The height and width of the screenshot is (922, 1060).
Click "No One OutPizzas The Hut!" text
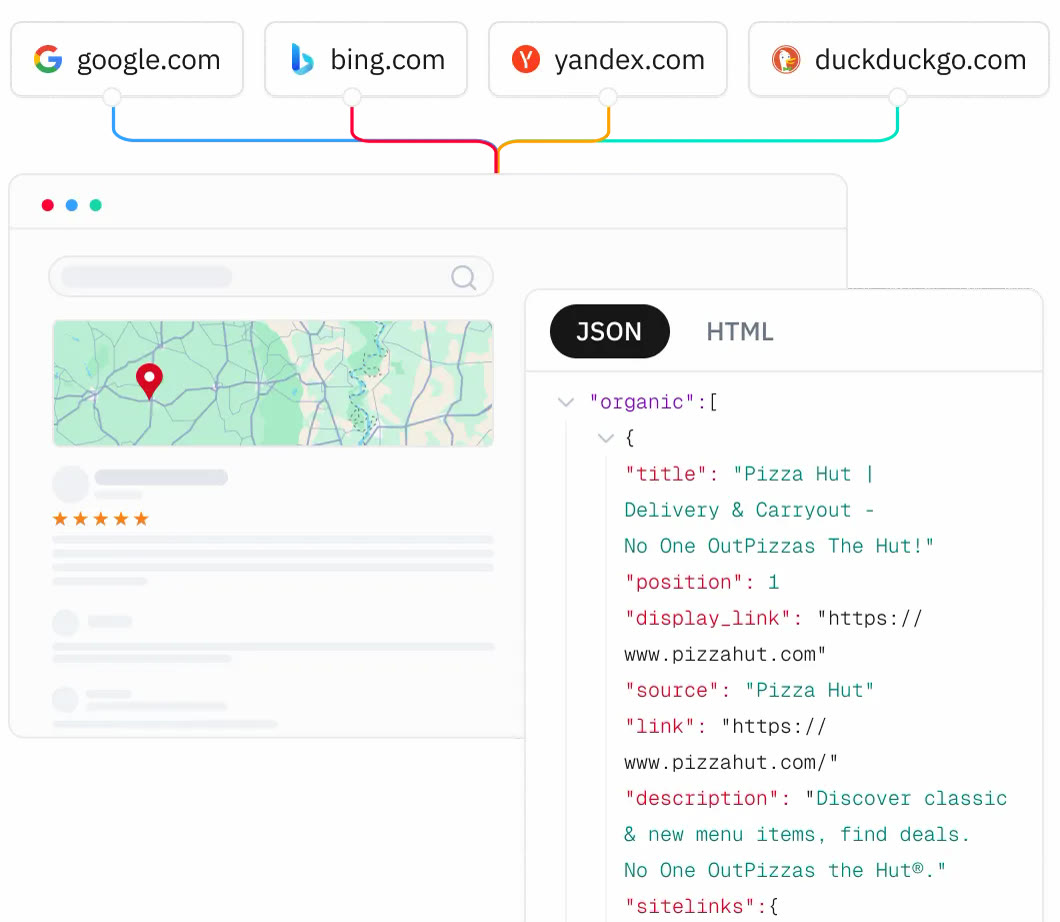click(779, 546)
